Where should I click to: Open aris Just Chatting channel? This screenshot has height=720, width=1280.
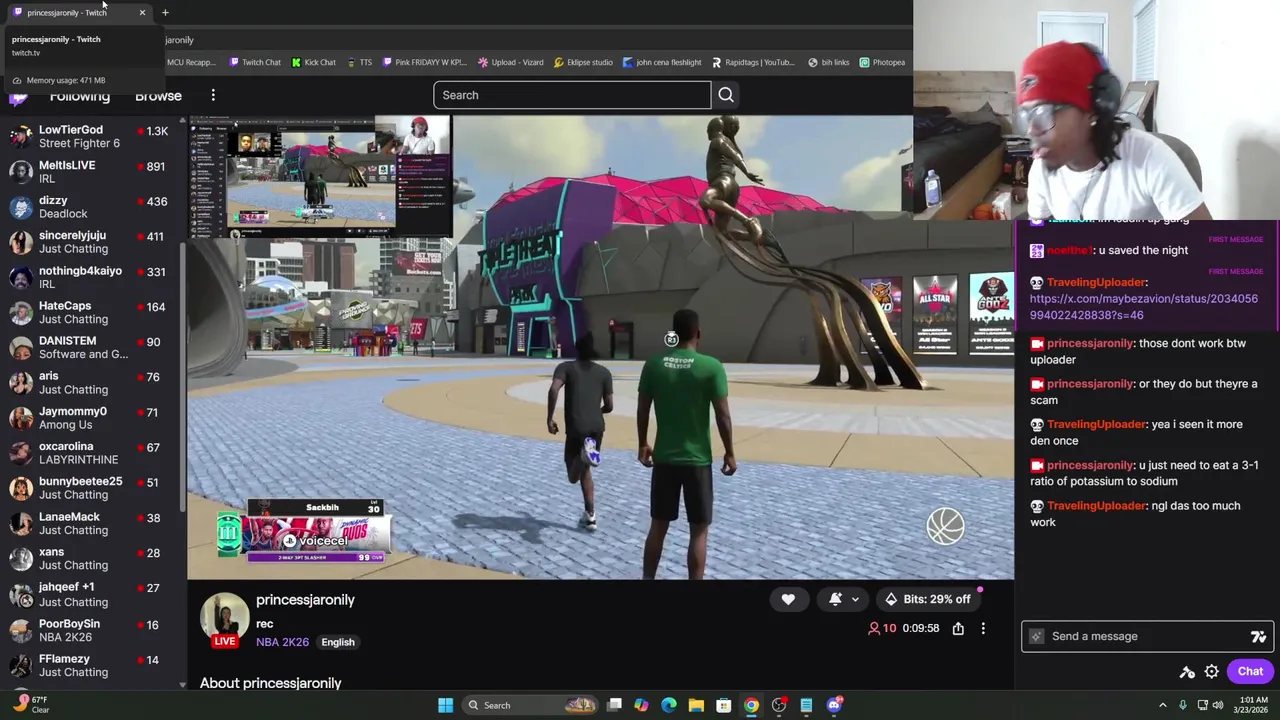pos(92,382)
